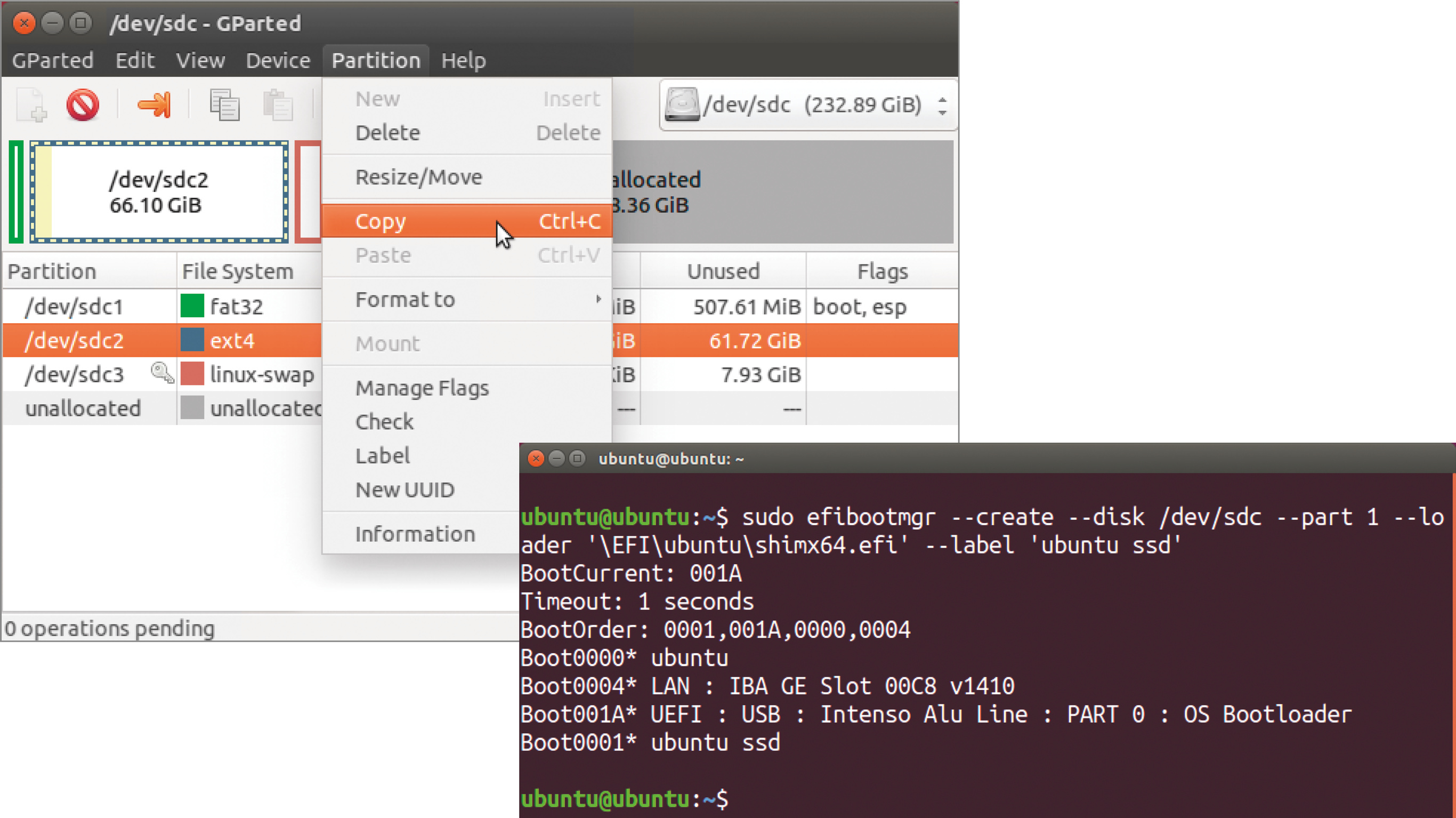Select the /dev/sdc1 partition row
The image size is (1456, 818).
click(x=74, y=307)
